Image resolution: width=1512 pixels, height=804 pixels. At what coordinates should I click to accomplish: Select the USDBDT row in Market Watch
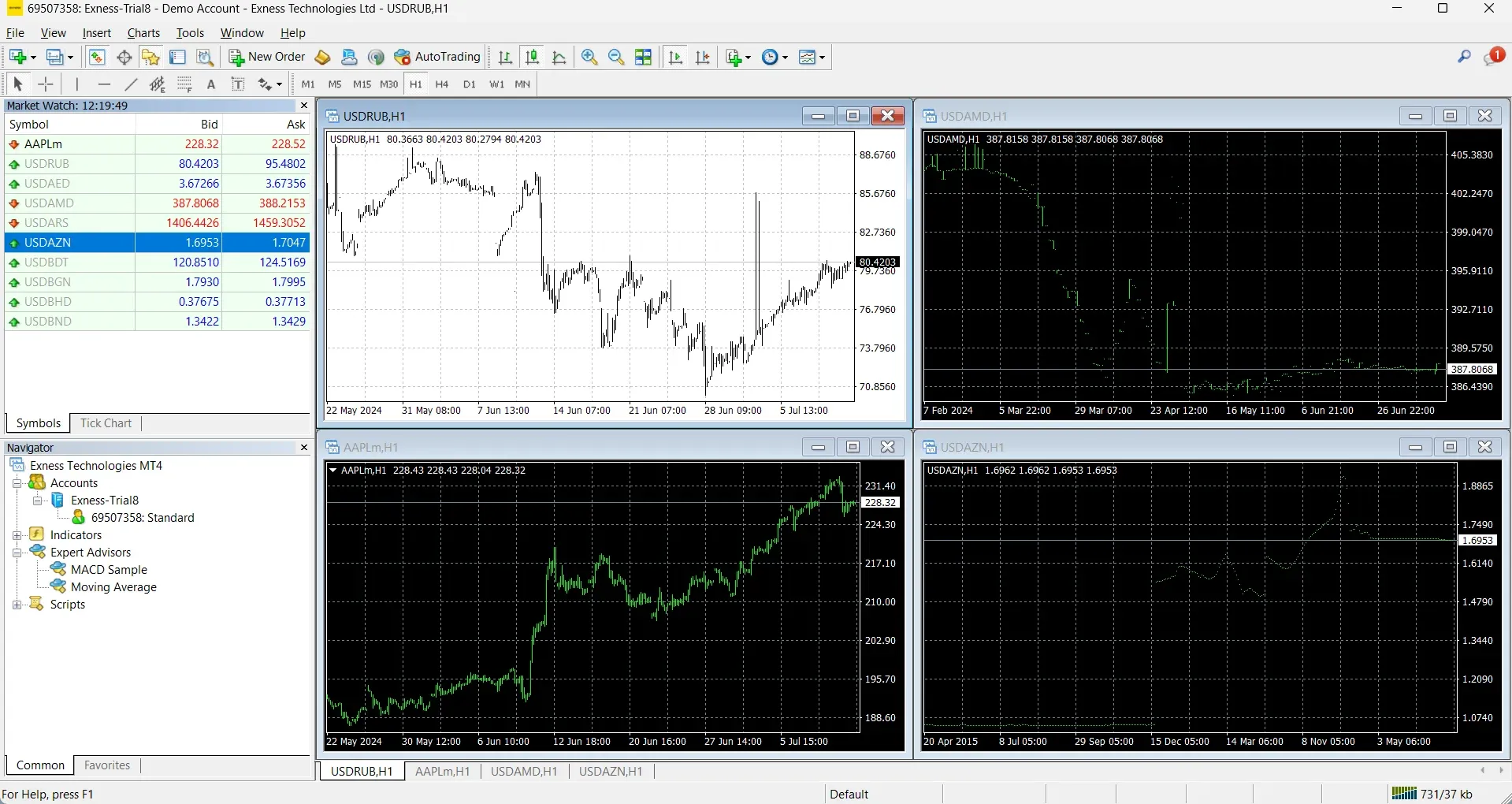pyautogui.click(x=158, y=262)
